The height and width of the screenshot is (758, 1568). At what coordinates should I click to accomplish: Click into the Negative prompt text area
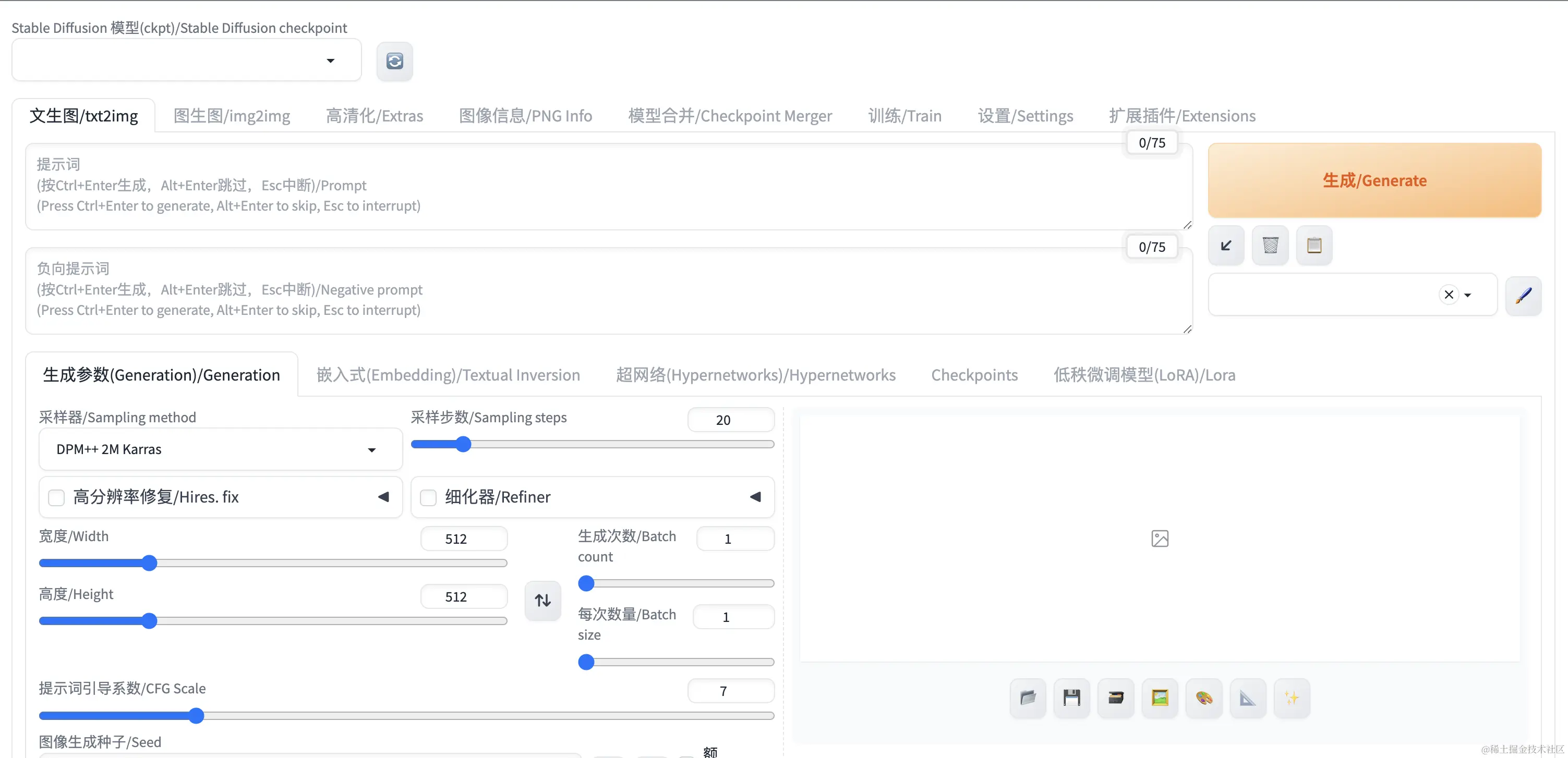609,290
